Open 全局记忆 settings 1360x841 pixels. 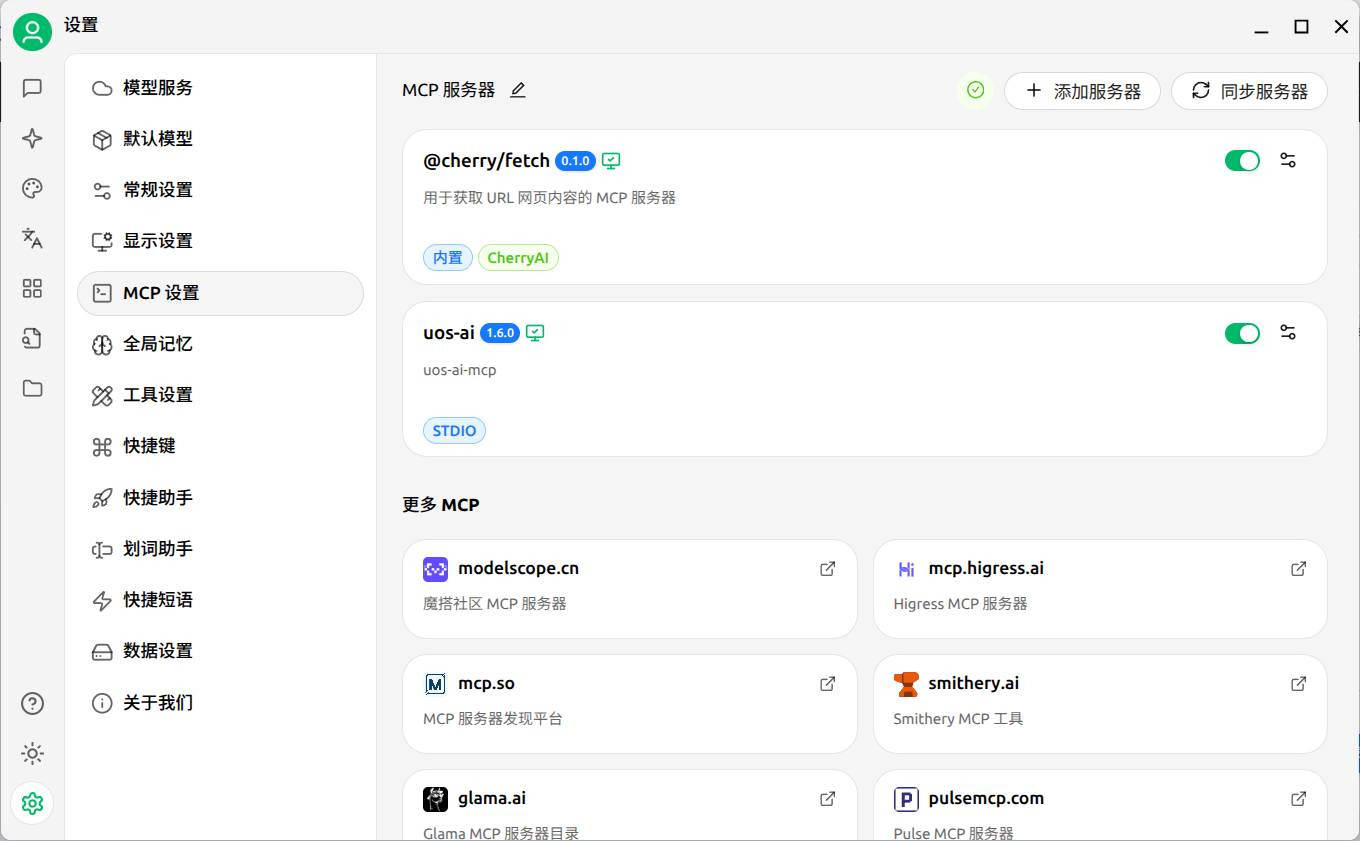pos(220,344)
